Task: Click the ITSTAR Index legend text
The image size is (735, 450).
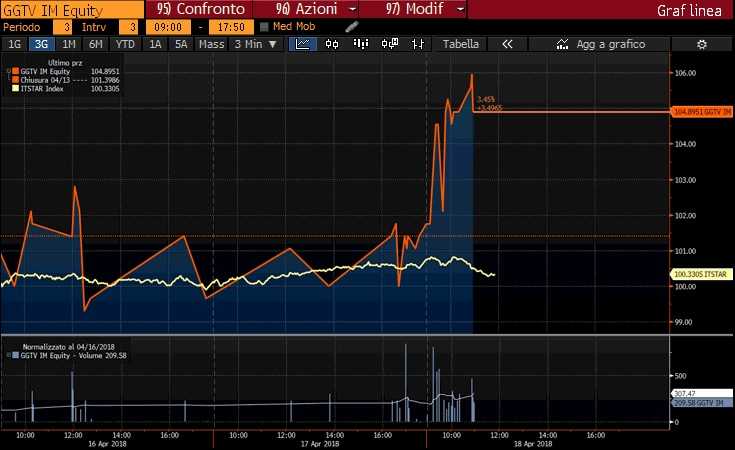Action: tap(42, 88)
